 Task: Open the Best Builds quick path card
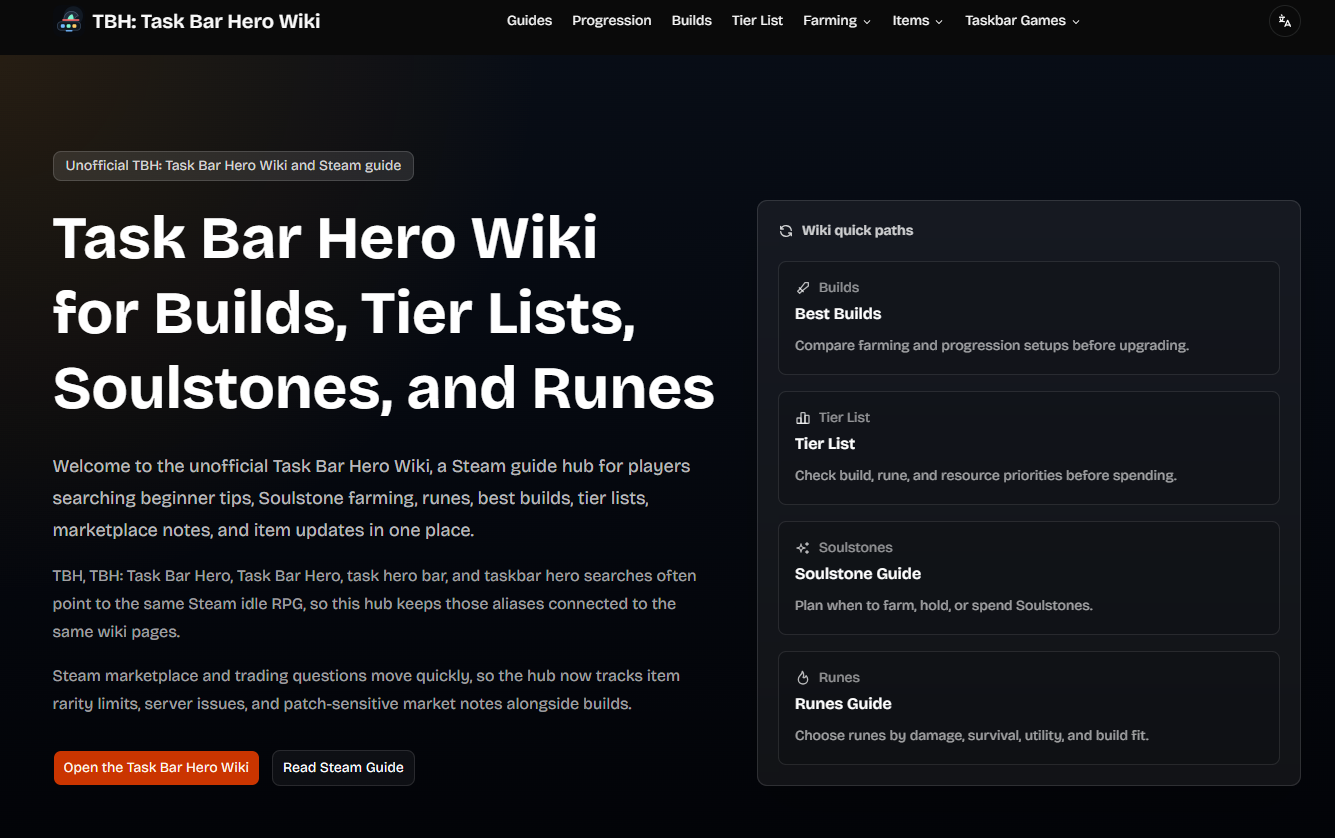(x=1029, y=318)
